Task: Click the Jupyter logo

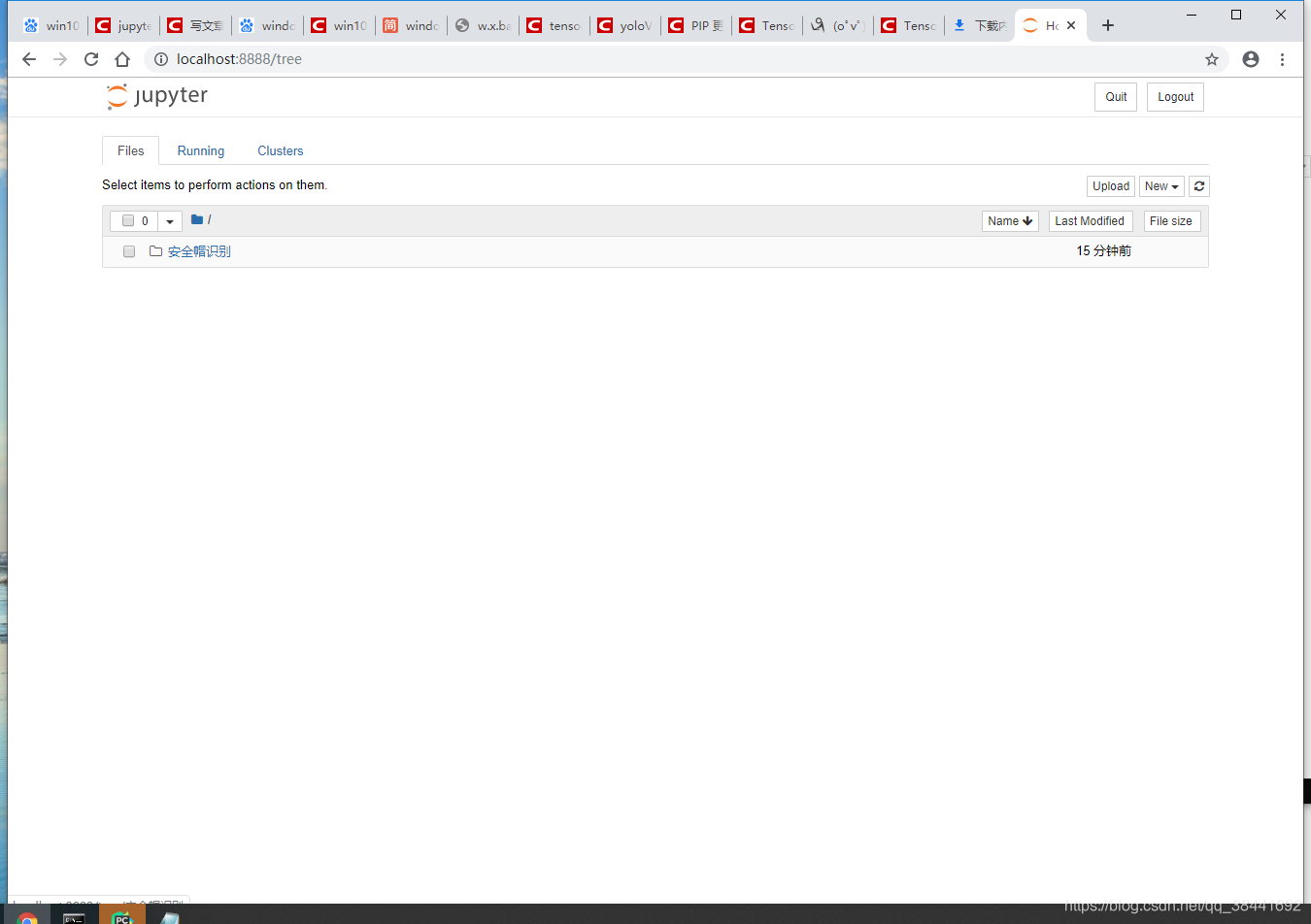Action: pyautogui.click(x=157, y=96)
